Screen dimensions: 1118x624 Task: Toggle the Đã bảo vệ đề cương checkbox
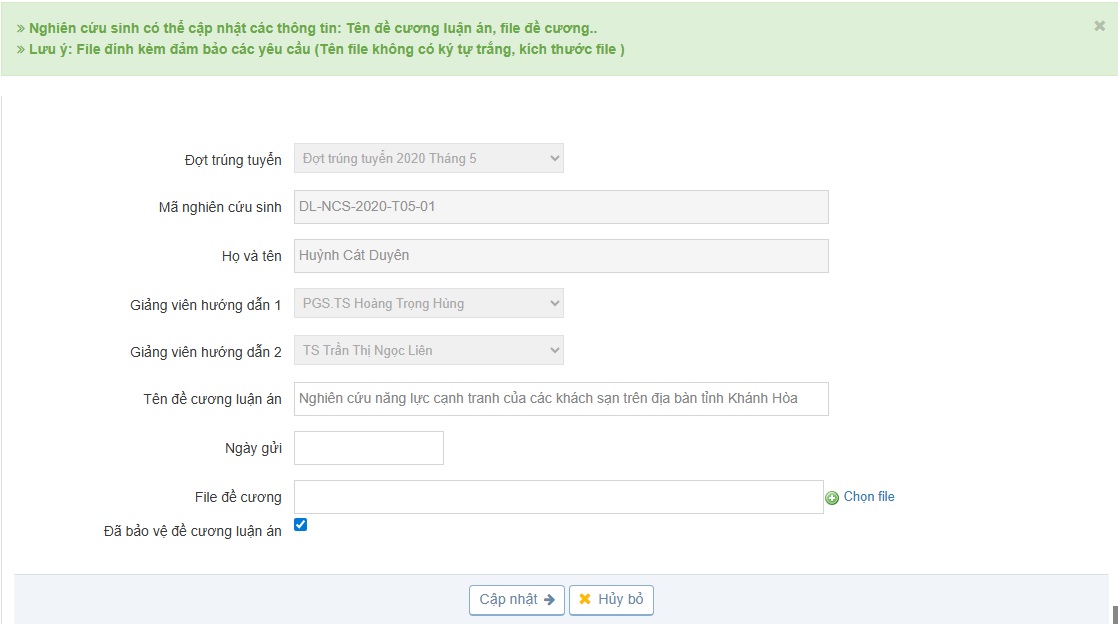tap(301, 525)
